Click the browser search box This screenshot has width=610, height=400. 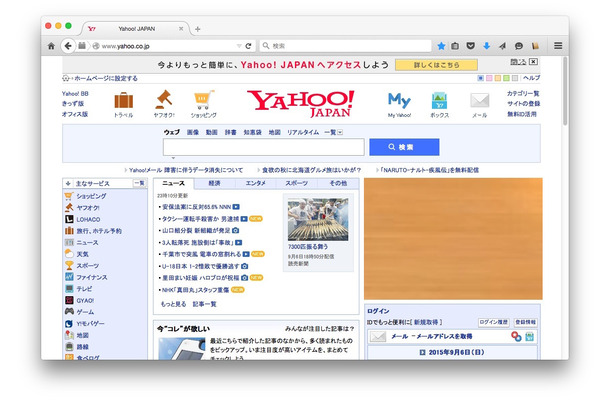[345, 46]
